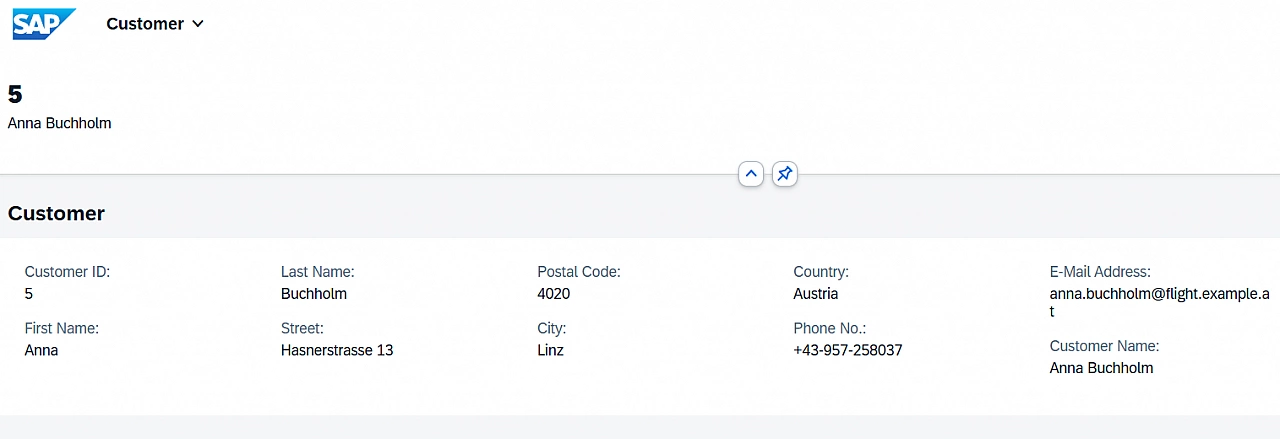The height and width of the screenshot is (439, 1280).
Task: Click the Anna Buchholm subtitle text
Action: tap(60, 123)
